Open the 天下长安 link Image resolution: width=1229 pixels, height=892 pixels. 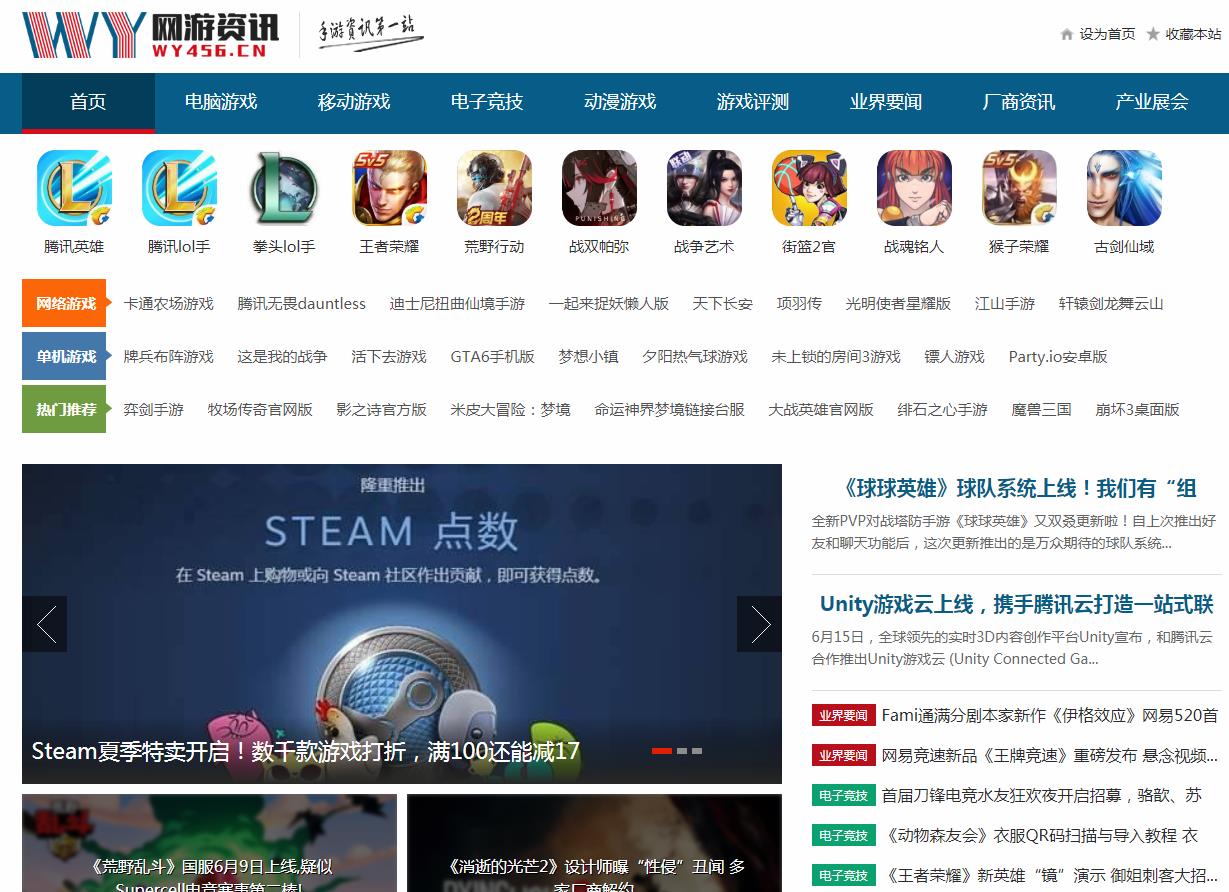(x=723, y=304)
